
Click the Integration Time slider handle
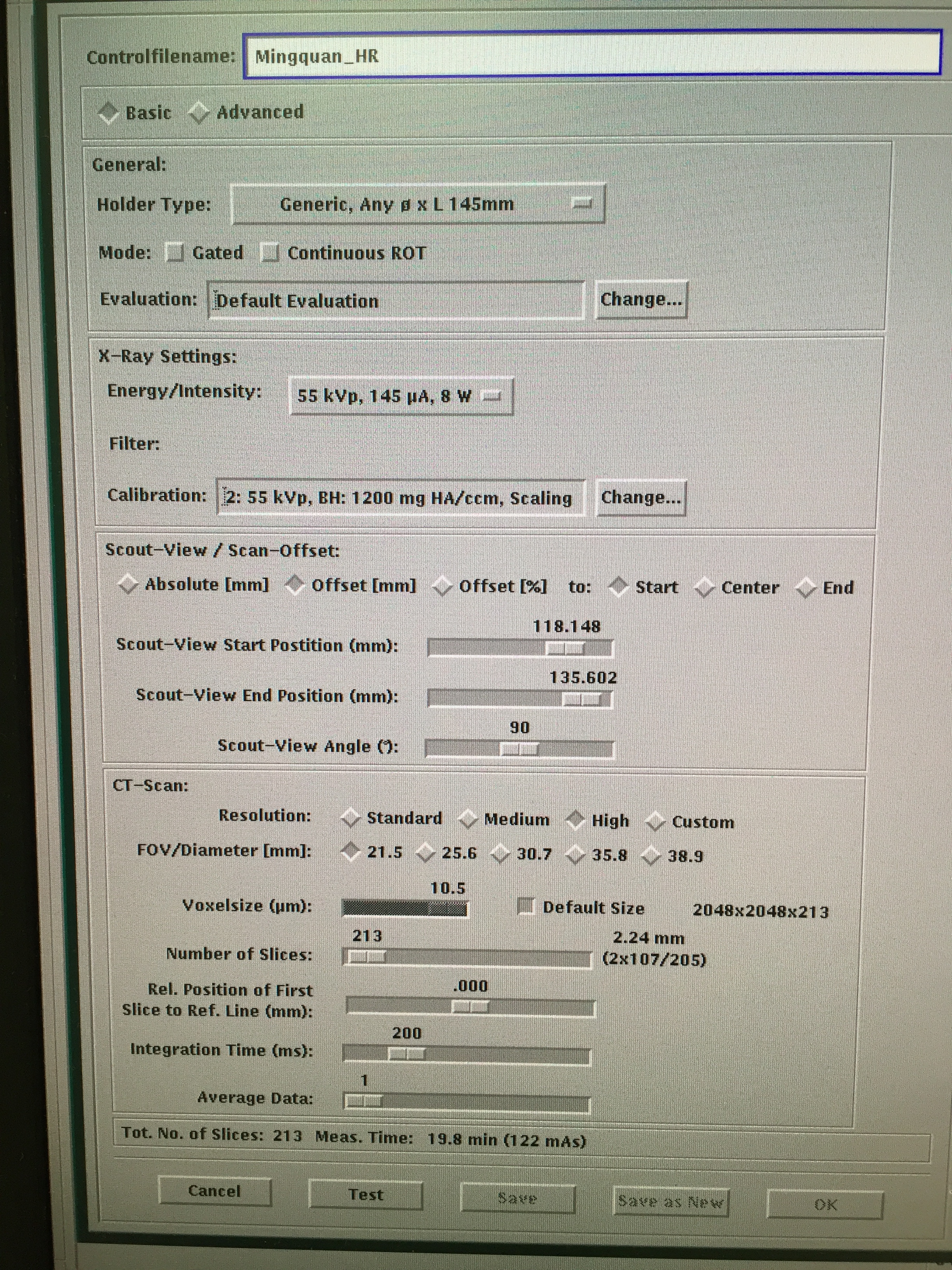(406, 1054)
